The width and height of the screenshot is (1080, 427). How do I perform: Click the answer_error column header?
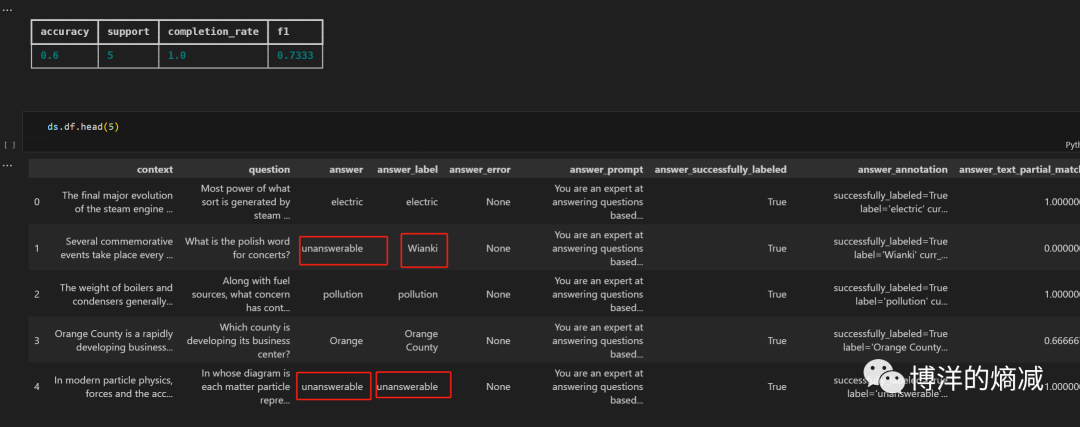click(479, 169)
